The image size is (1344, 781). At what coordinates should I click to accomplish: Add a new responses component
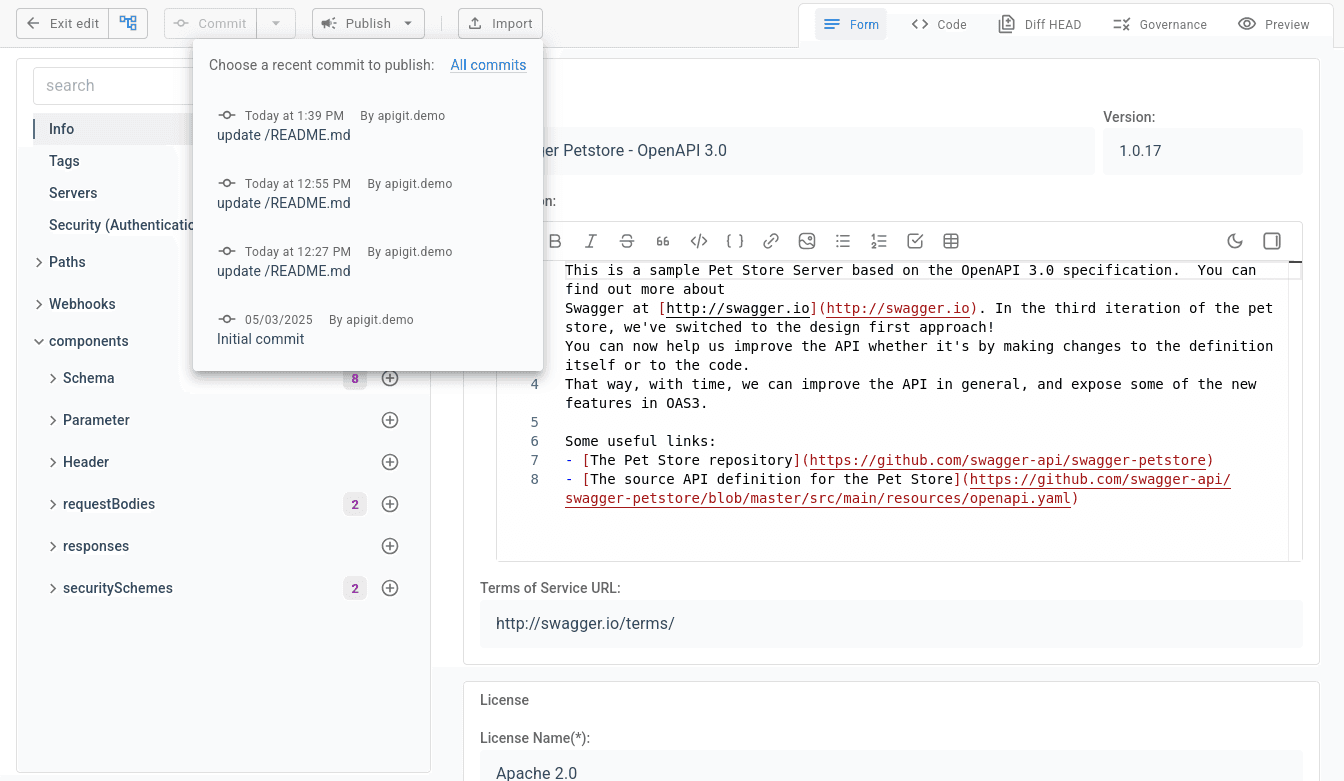[x=390, y=546]
